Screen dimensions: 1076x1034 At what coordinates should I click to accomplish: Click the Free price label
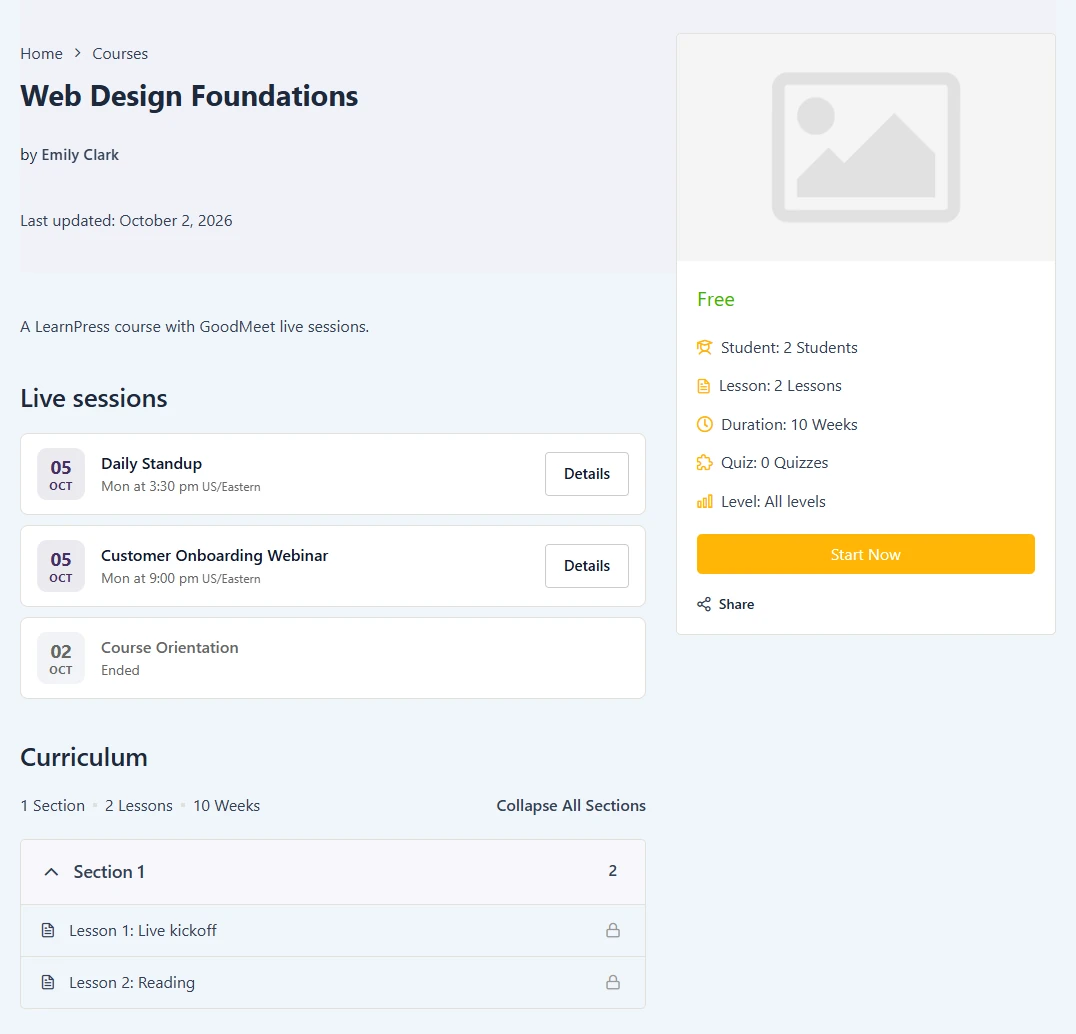tap(716, 300)
